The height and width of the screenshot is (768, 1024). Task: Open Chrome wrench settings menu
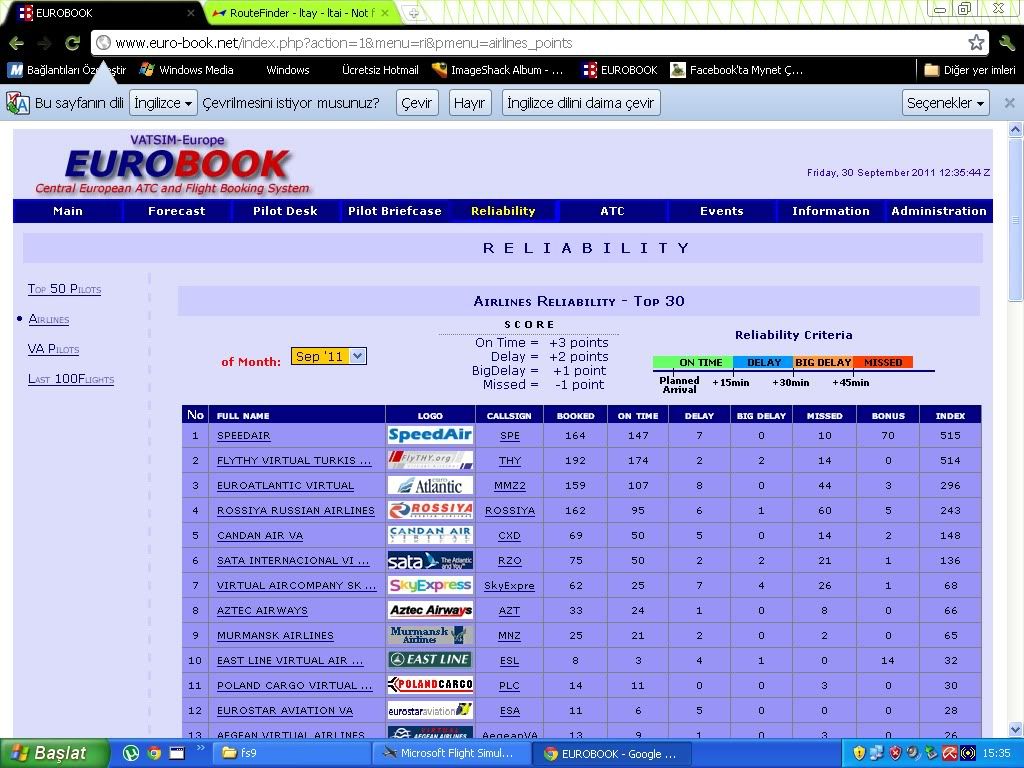[x=1006, y=43]
